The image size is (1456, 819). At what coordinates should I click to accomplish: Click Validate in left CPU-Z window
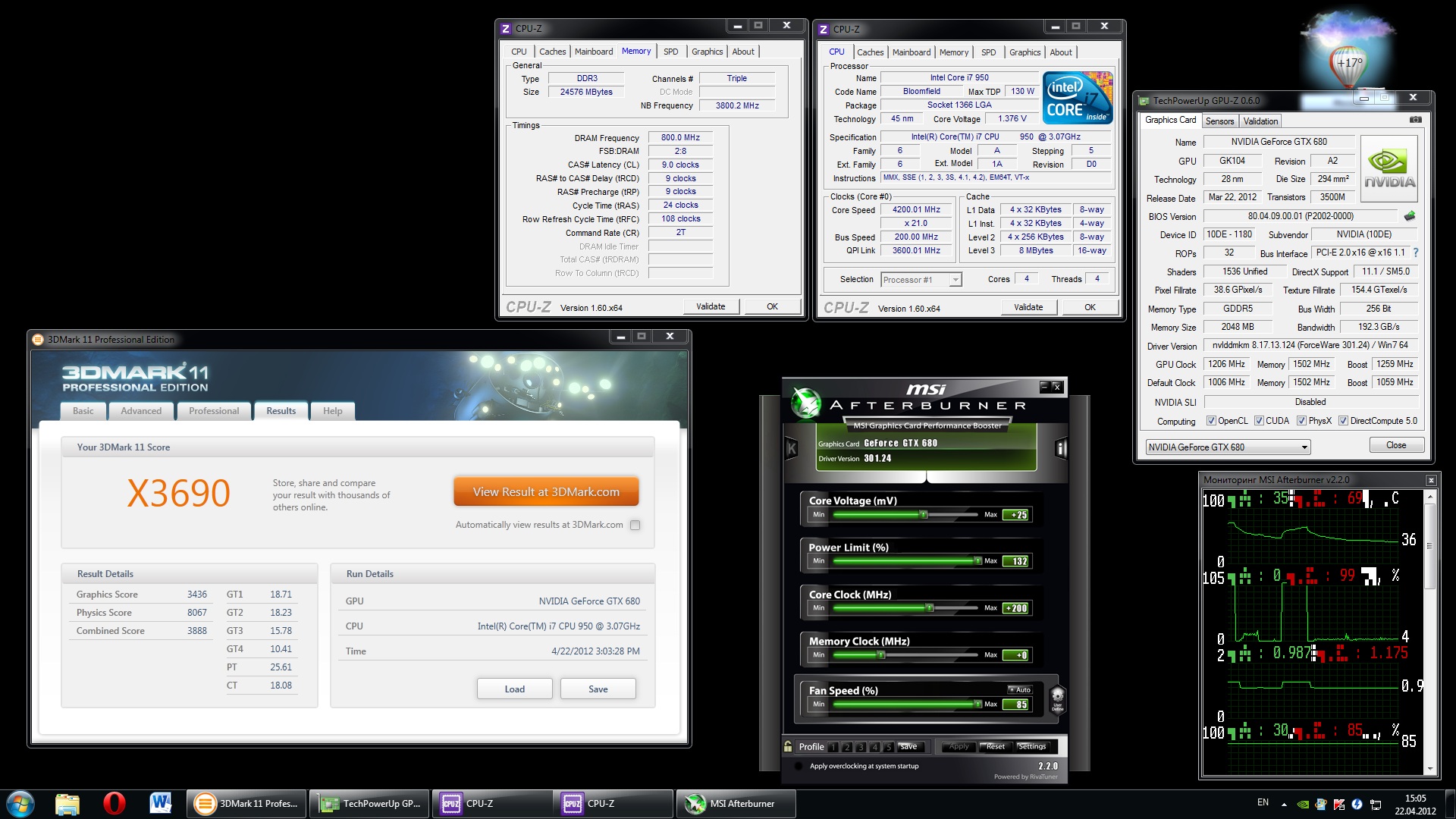pos(711,306)
